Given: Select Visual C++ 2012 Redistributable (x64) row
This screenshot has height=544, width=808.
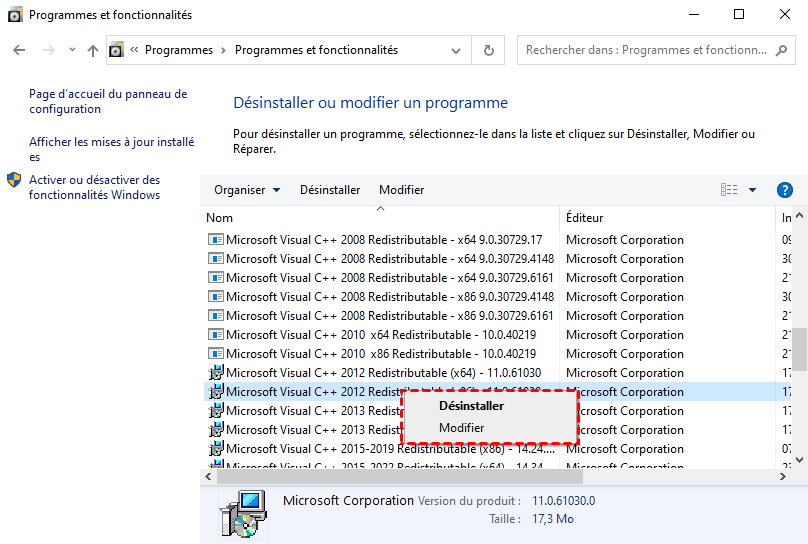Looking at the screenshot, I should click(x=498, y=373).
